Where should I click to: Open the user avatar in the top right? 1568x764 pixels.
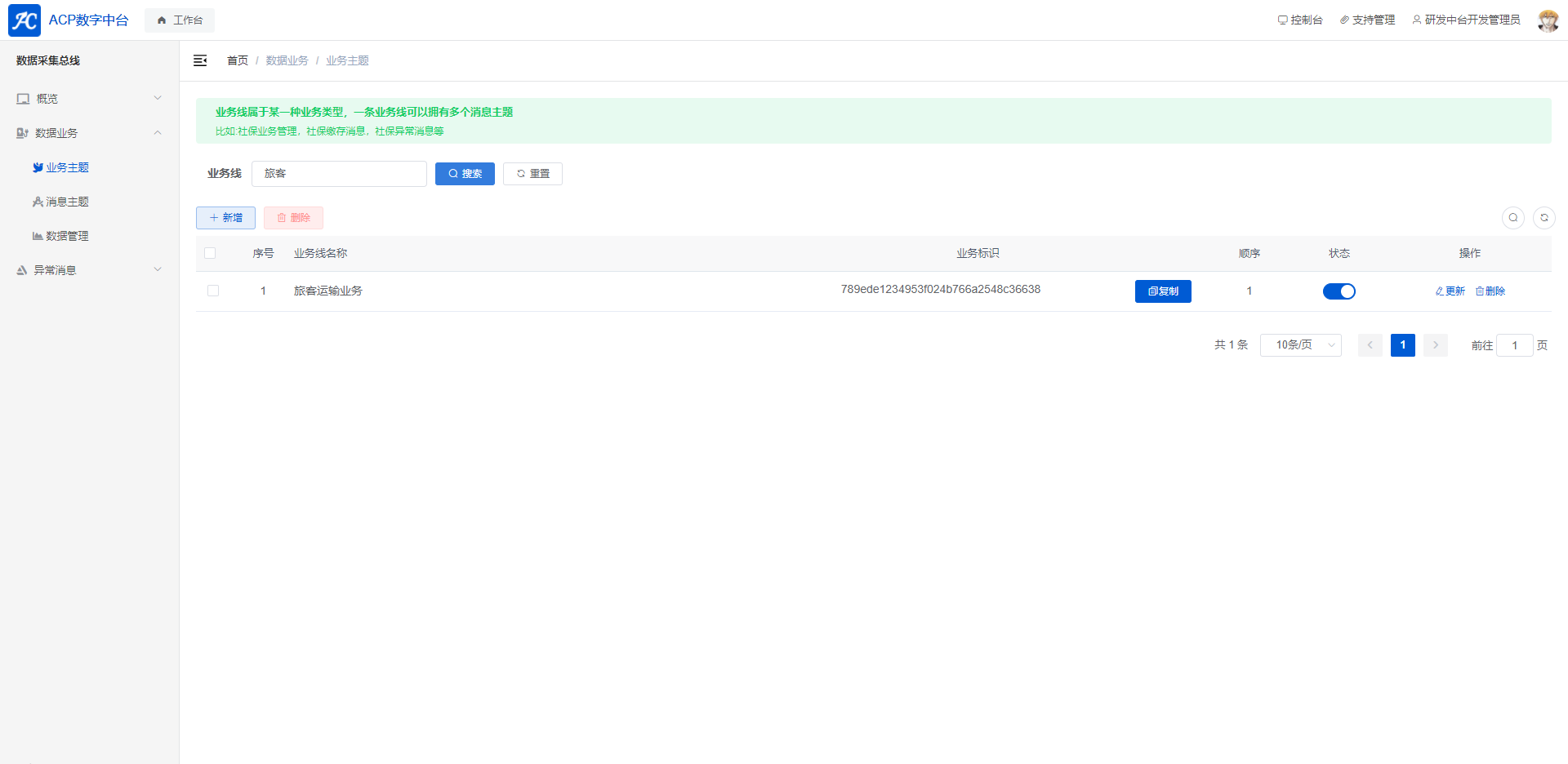click(x=1547, y=20)
